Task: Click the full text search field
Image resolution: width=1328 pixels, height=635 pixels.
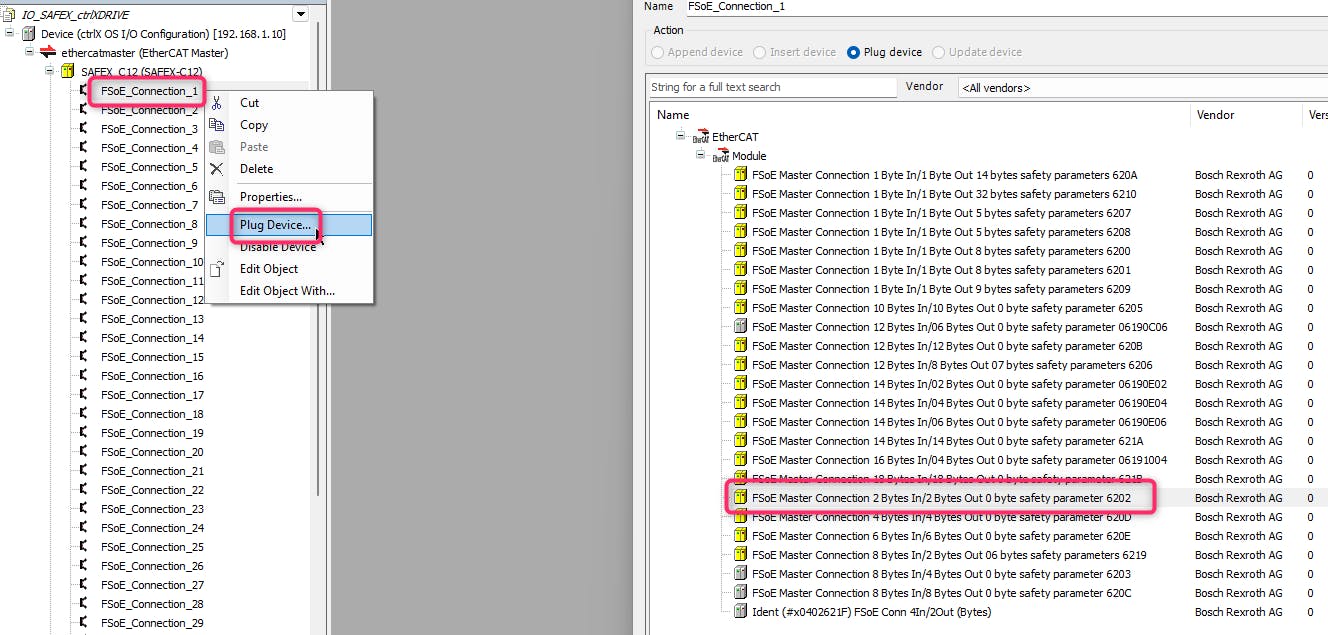Action: (x=772, y=88)
